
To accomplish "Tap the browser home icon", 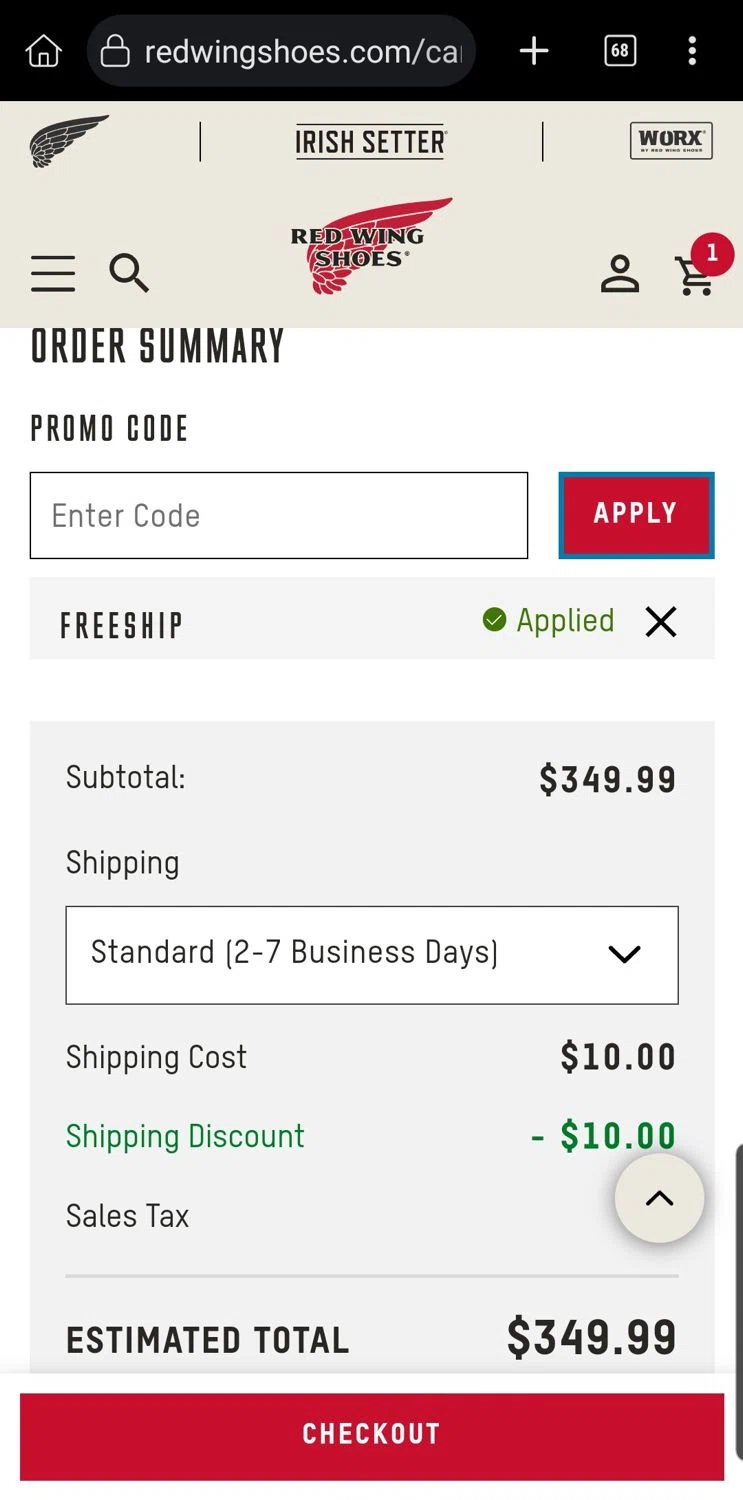I will [43, 51].
